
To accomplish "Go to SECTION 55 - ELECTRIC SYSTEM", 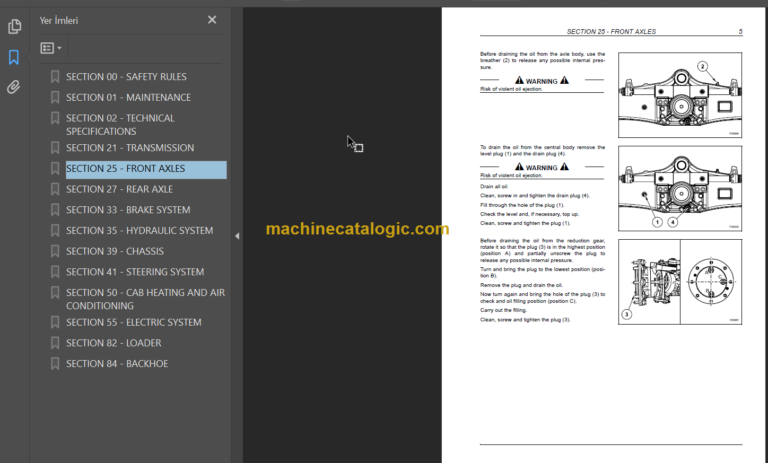I will pyautogui.click(x=134, y=322).
